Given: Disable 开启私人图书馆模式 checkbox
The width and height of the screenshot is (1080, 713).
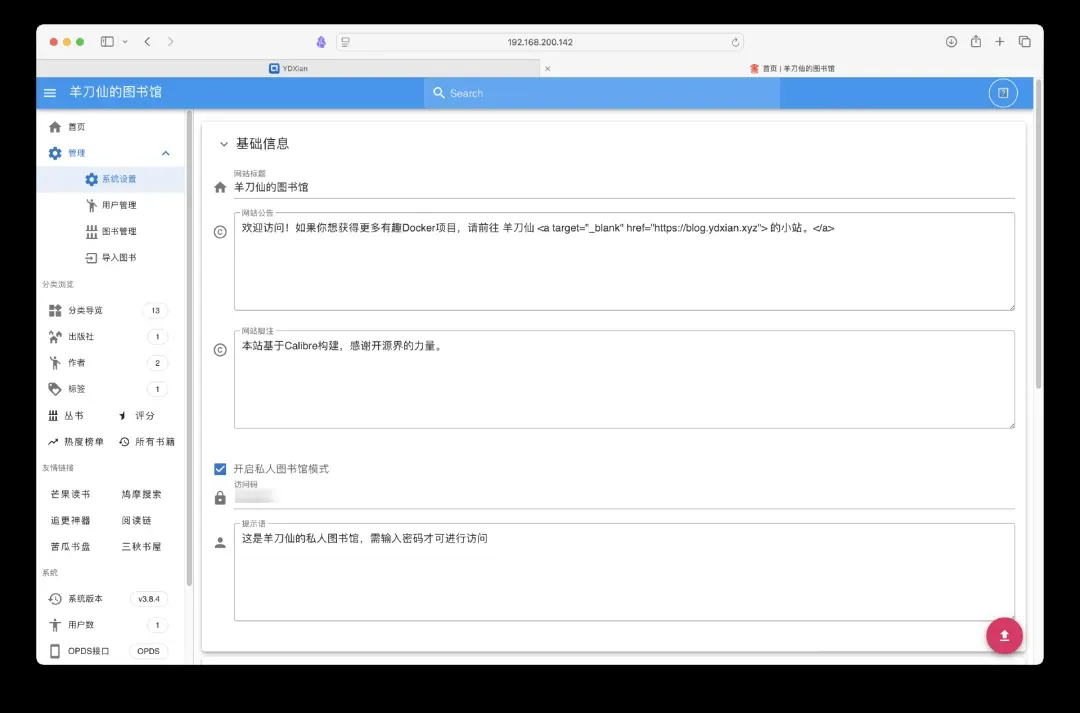Looking at the screenshot, I should click(x=220, y=469).
